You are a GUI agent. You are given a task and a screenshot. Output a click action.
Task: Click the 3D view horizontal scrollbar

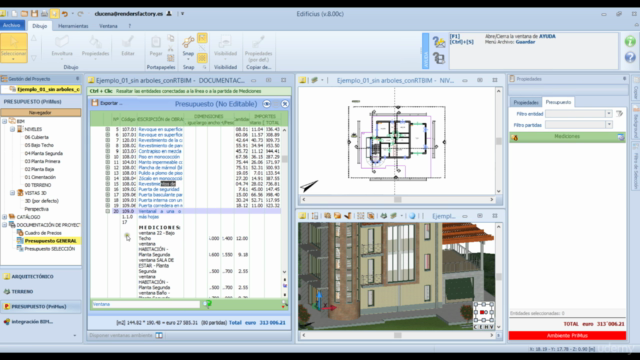coord(398,335)
